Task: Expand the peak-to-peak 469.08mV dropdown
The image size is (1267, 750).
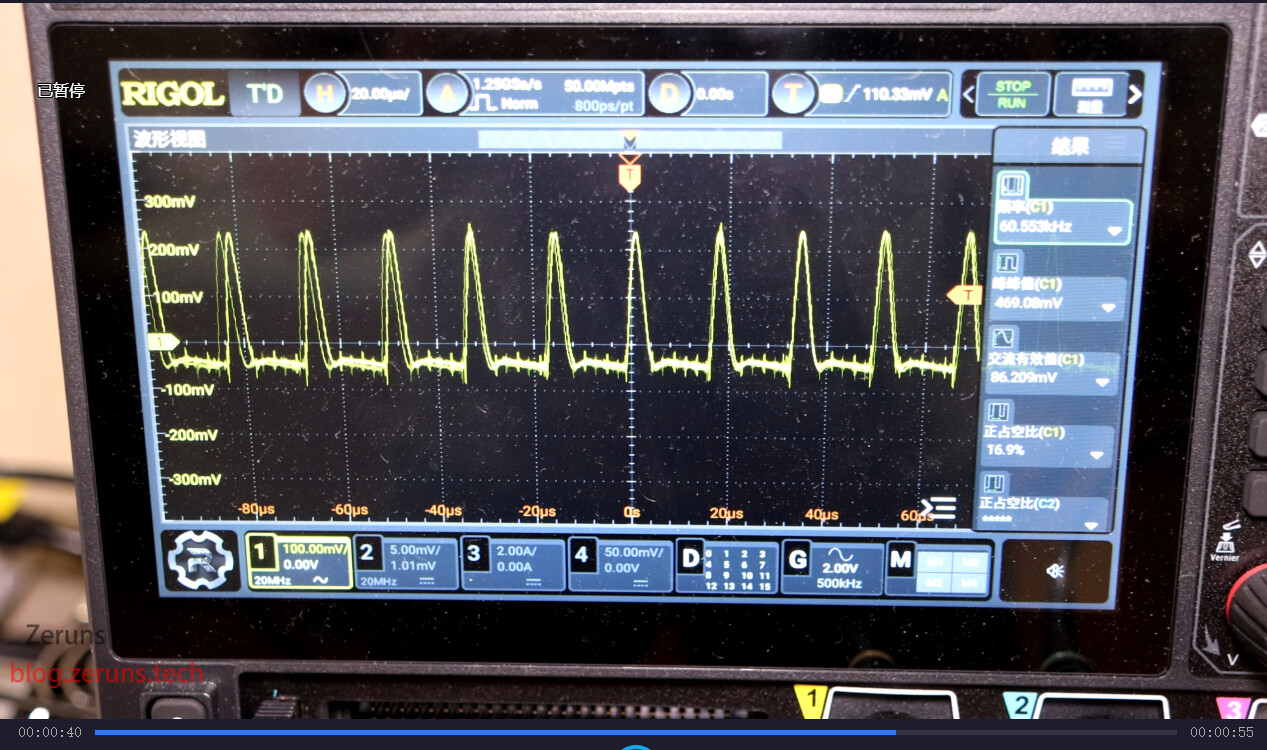Action: (x=1107, y=307)
